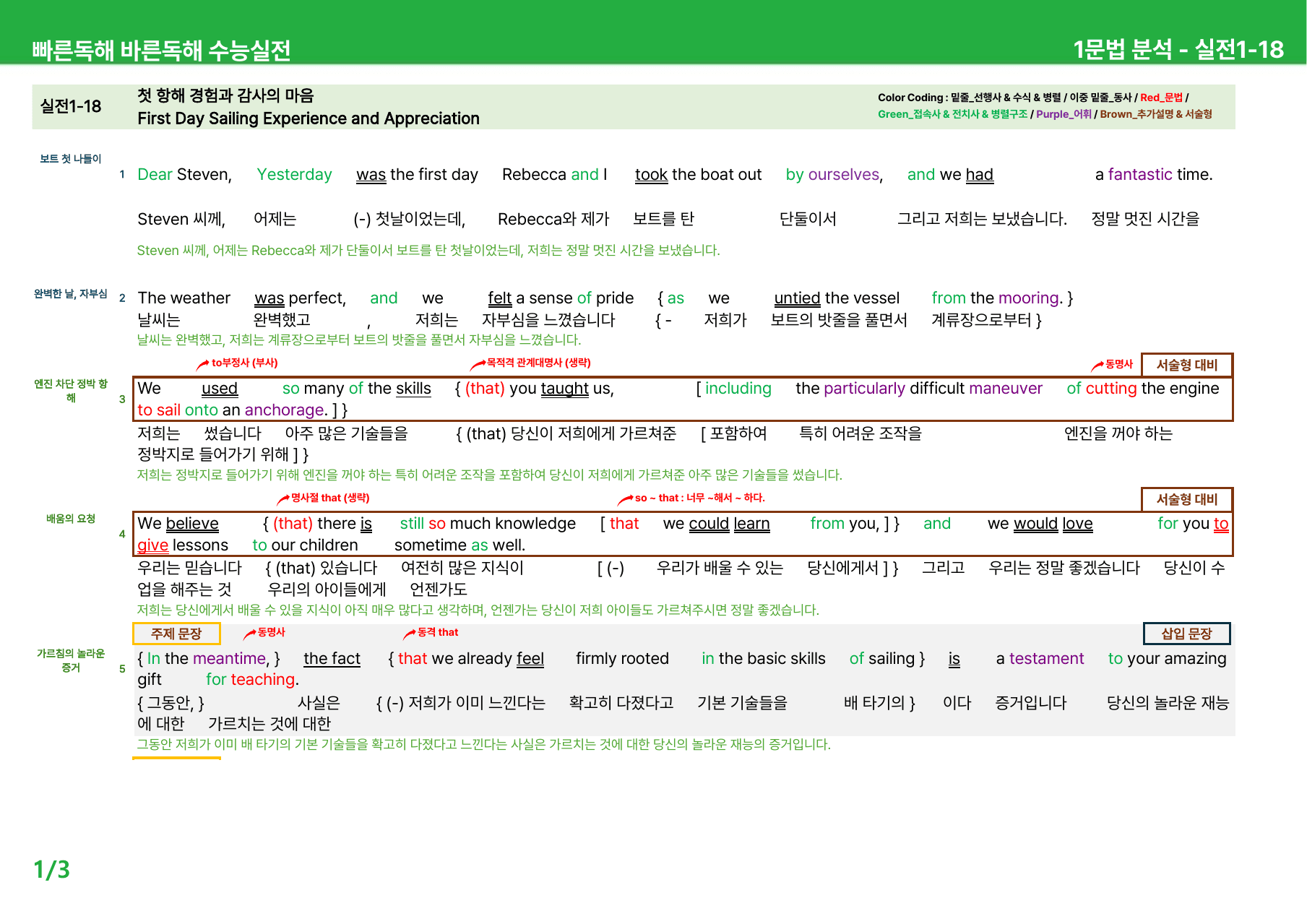The width and height of the screenshot is (1307, 924).
Task: Click the greeting Dear Steven,
Action: [x=184, y=175]
